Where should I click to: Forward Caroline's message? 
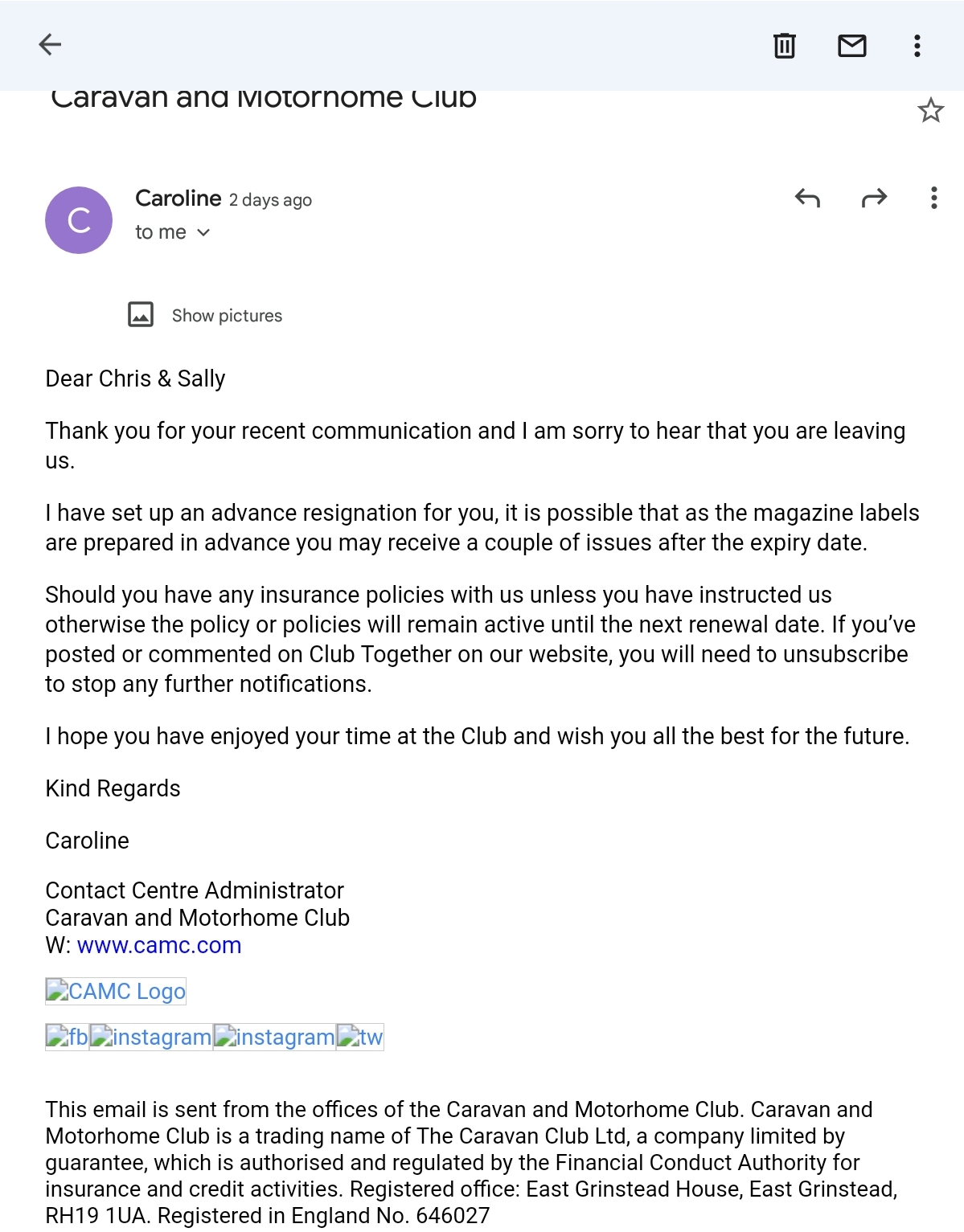874,198
